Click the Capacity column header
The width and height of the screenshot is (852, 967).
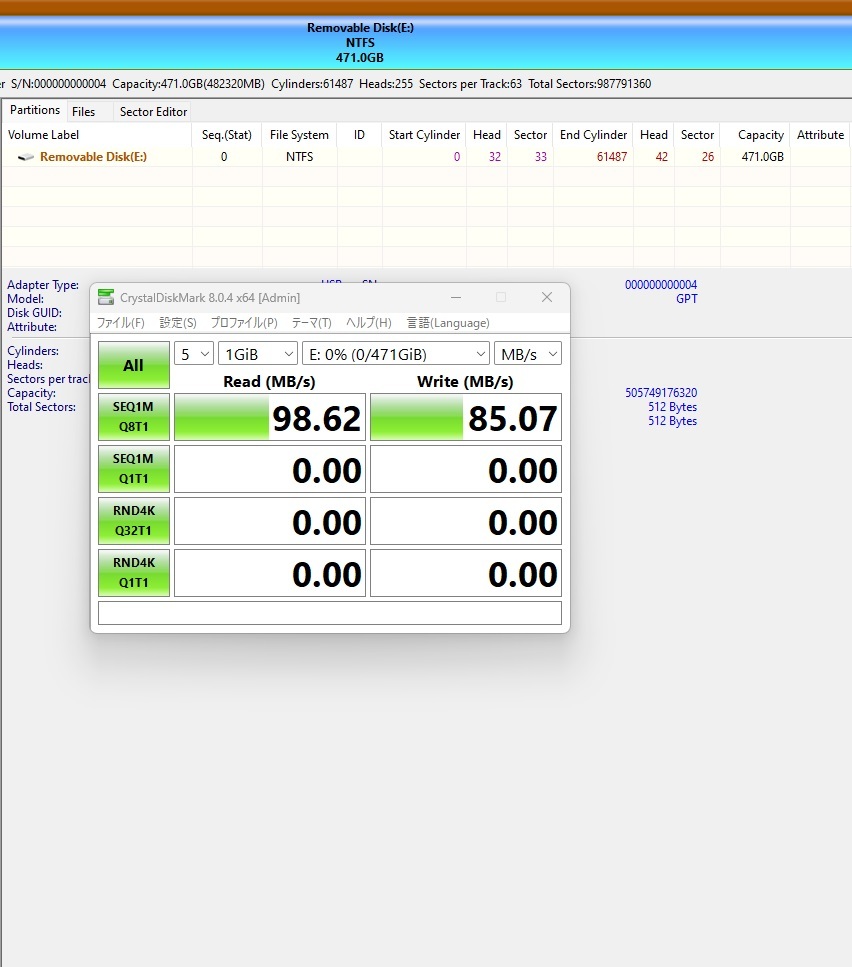pyautogui.click(x=760, y=135)
